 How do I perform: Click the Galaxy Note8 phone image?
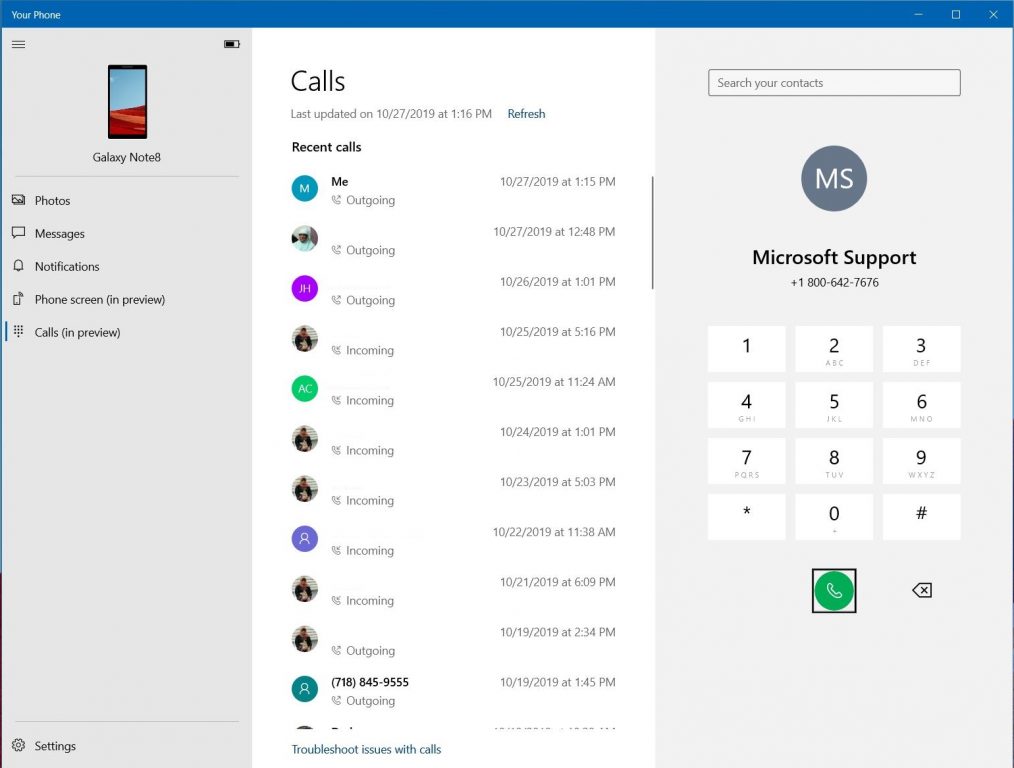[x=127, y=102]
